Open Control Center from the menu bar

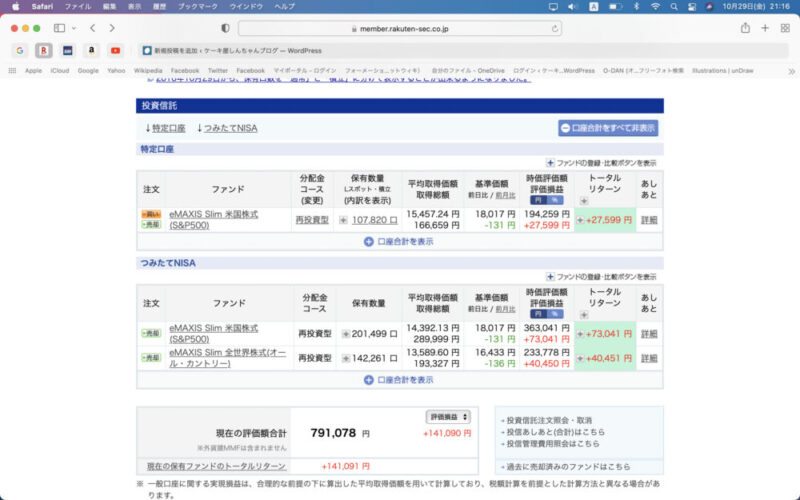click(691, 7)
